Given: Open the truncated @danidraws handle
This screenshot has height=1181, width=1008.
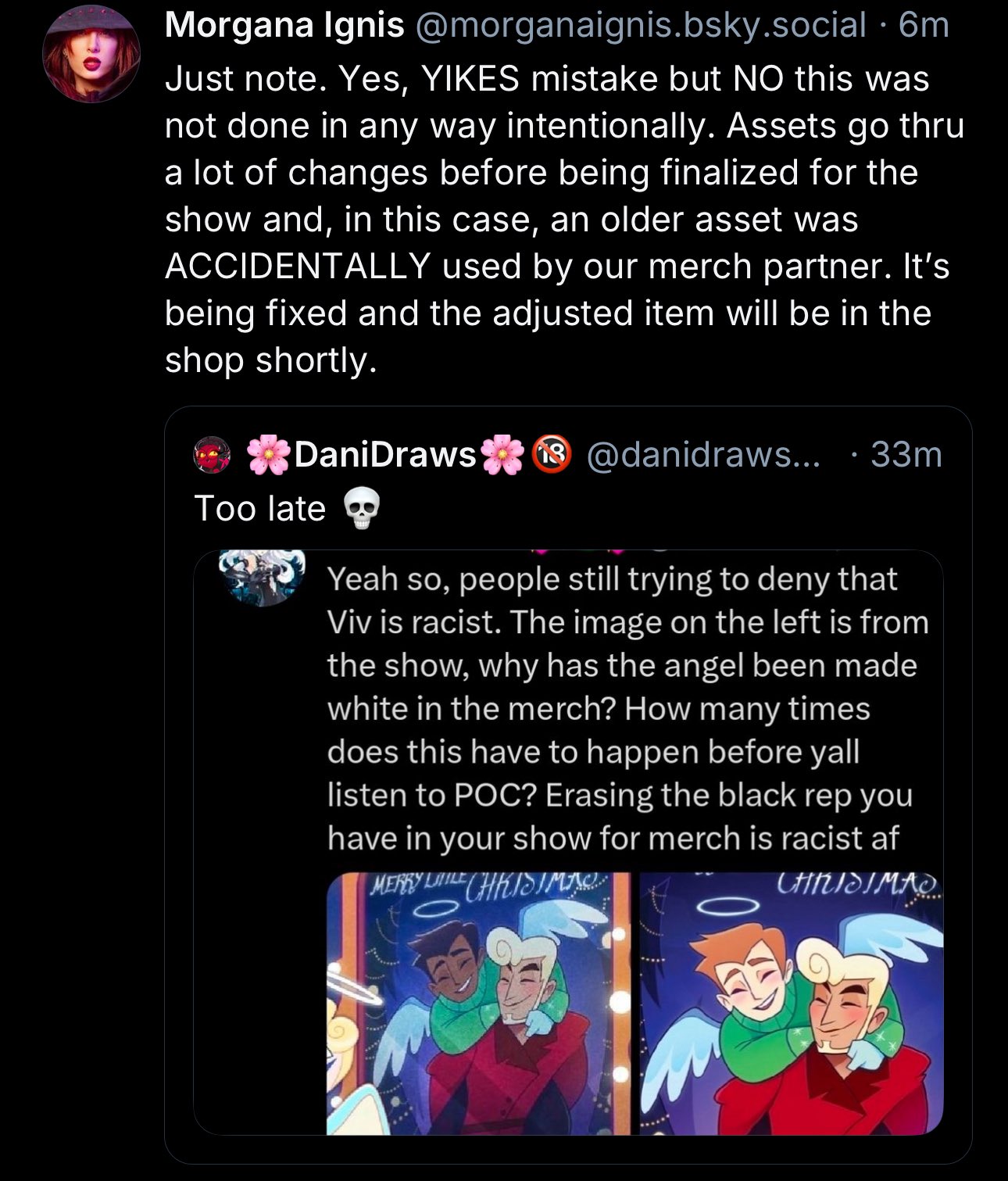Looking at the screenshot, I should (x=702, y=454).
